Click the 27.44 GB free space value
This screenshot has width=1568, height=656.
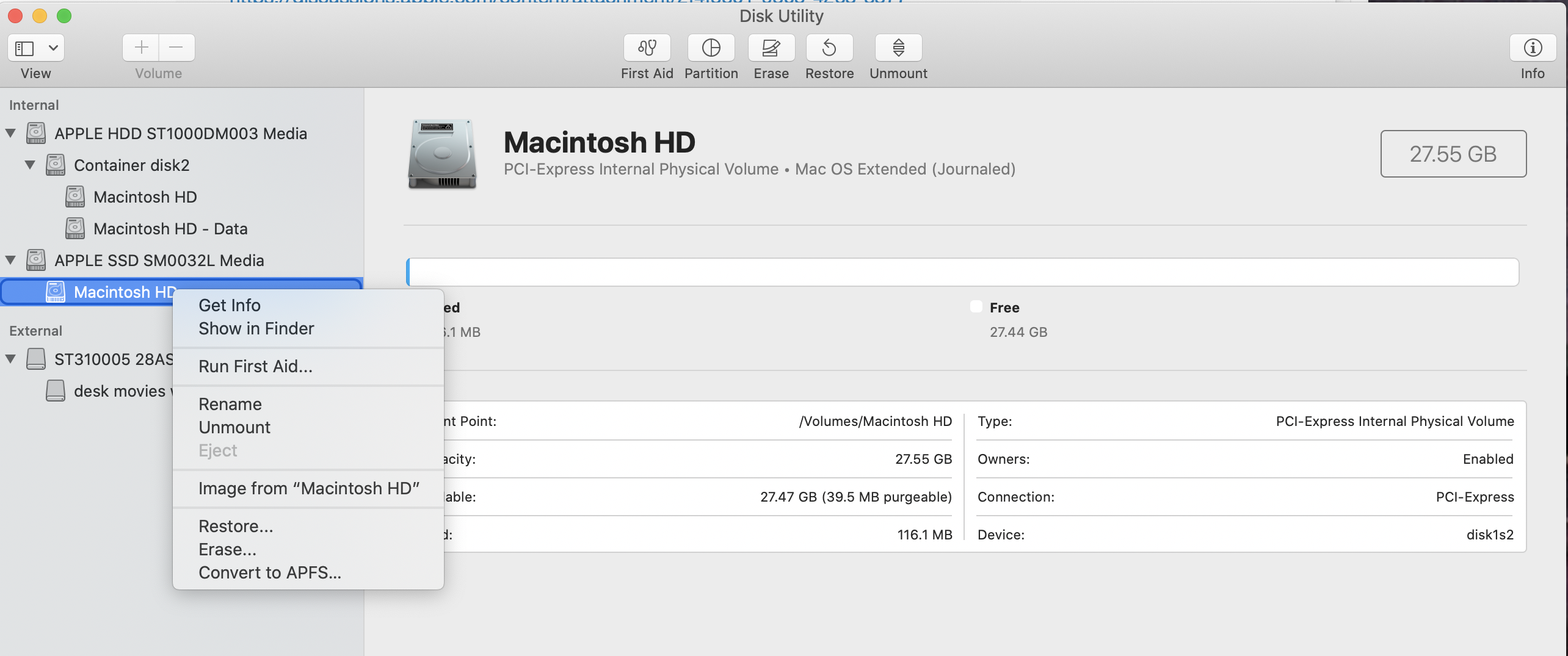coord(1018,332)
